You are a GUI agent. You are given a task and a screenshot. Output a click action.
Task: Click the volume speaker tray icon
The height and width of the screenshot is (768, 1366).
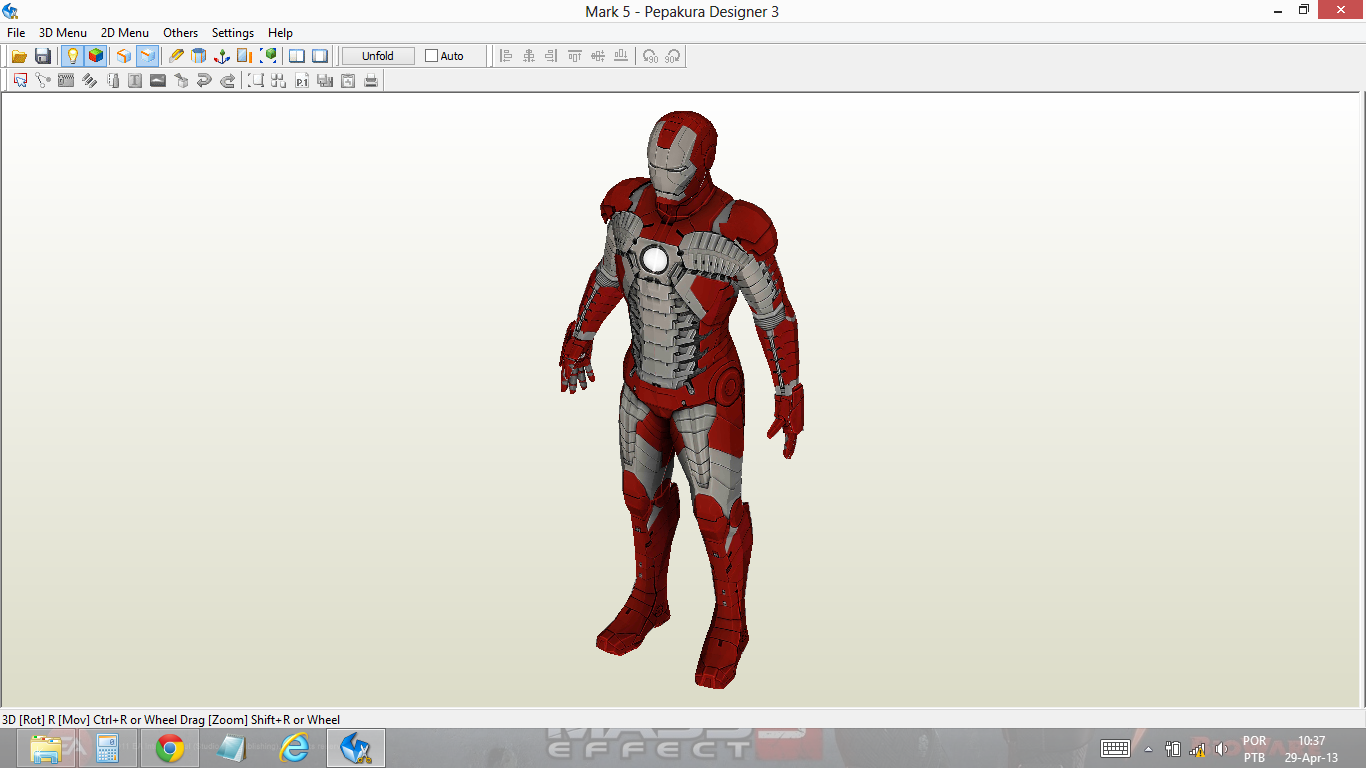[x=1221, y=749]
